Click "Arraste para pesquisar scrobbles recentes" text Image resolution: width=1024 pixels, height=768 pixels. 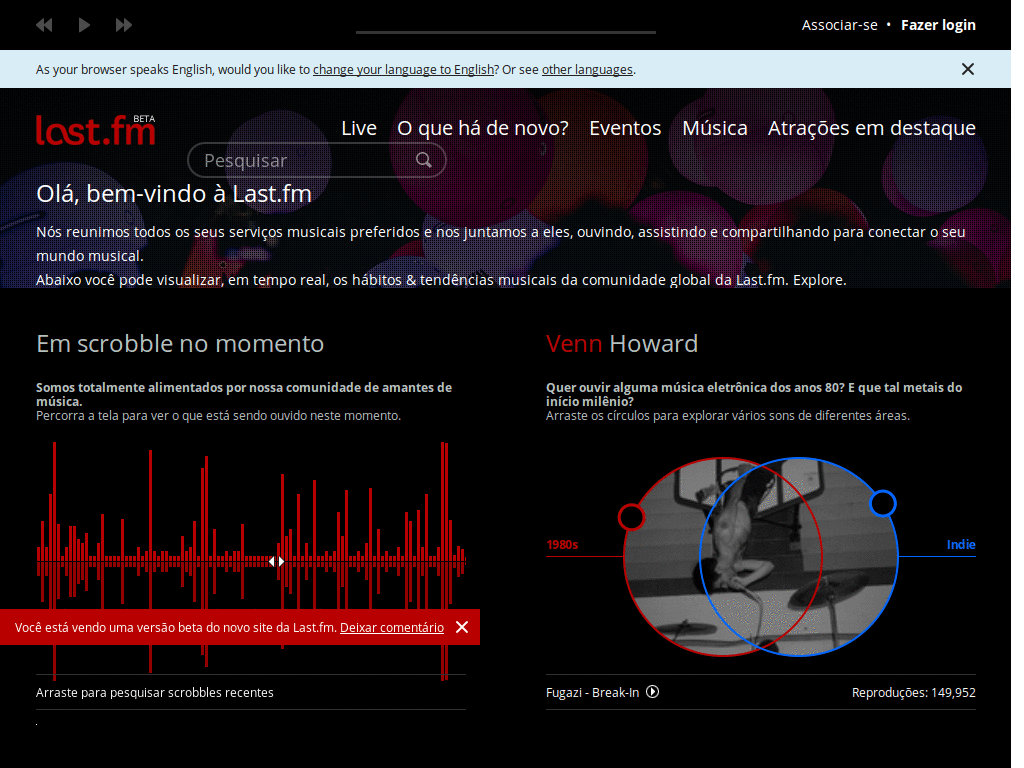pos(155,692)
